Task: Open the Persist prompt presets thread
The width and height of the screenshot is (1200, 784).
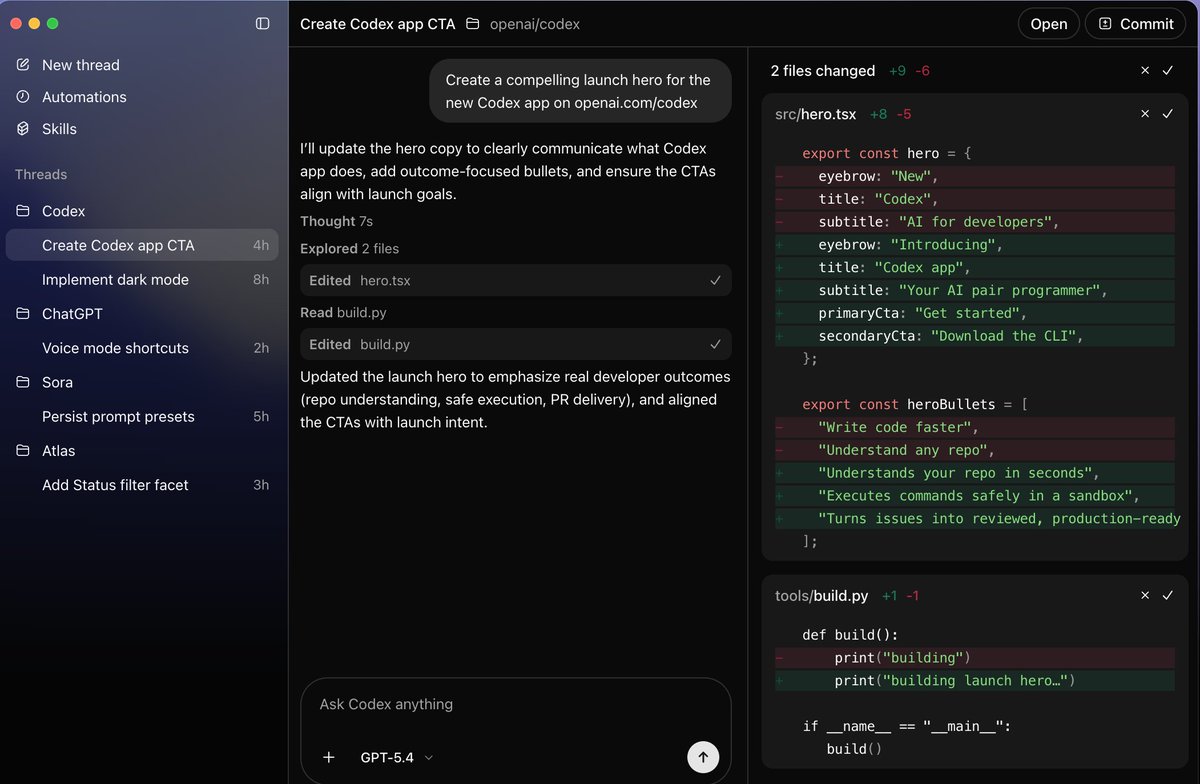Action: coord(142,417)
